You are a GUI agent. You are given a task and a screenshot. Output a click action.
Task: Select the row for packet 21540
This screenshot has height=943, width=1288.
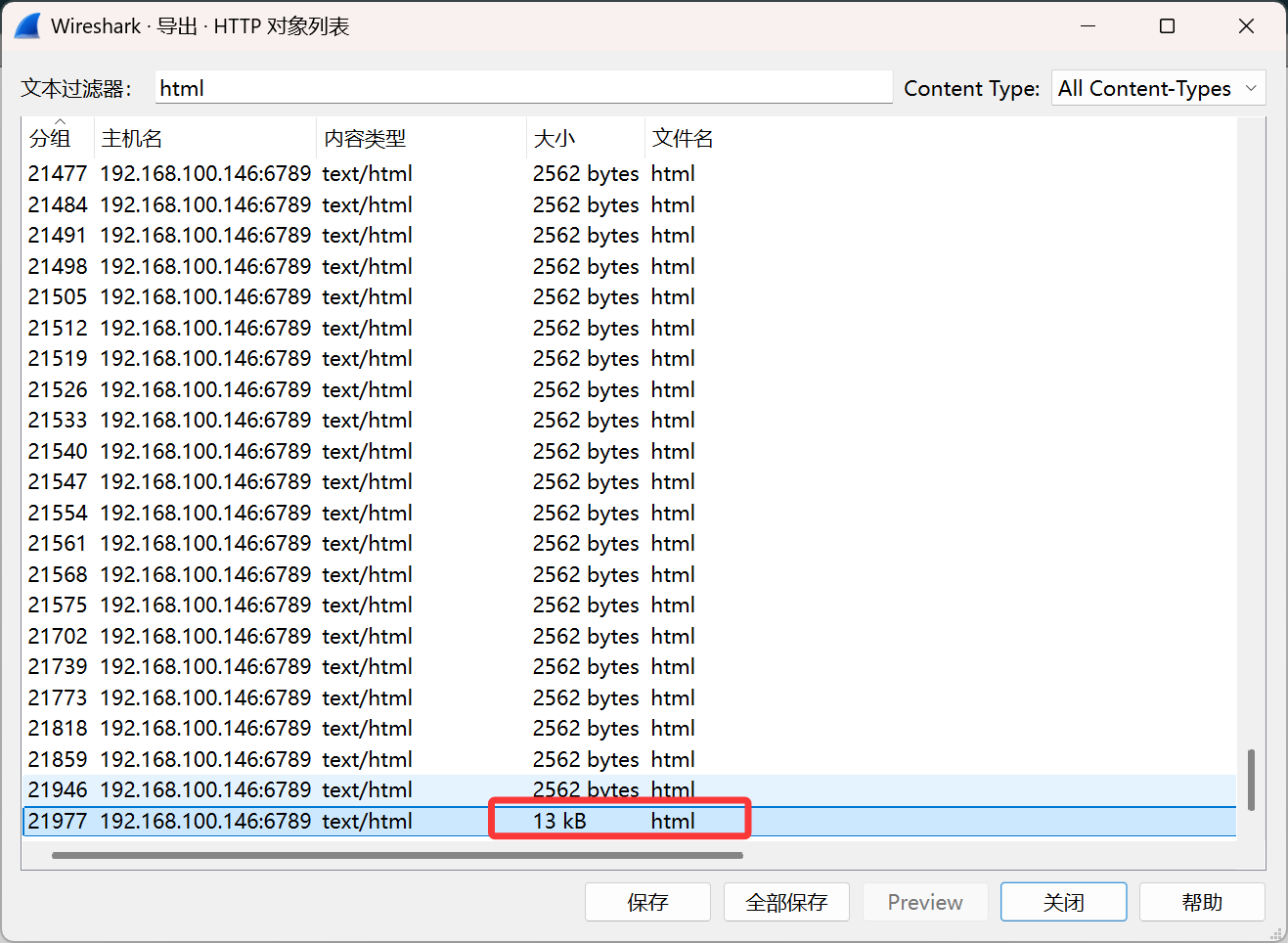click(629, 451)
